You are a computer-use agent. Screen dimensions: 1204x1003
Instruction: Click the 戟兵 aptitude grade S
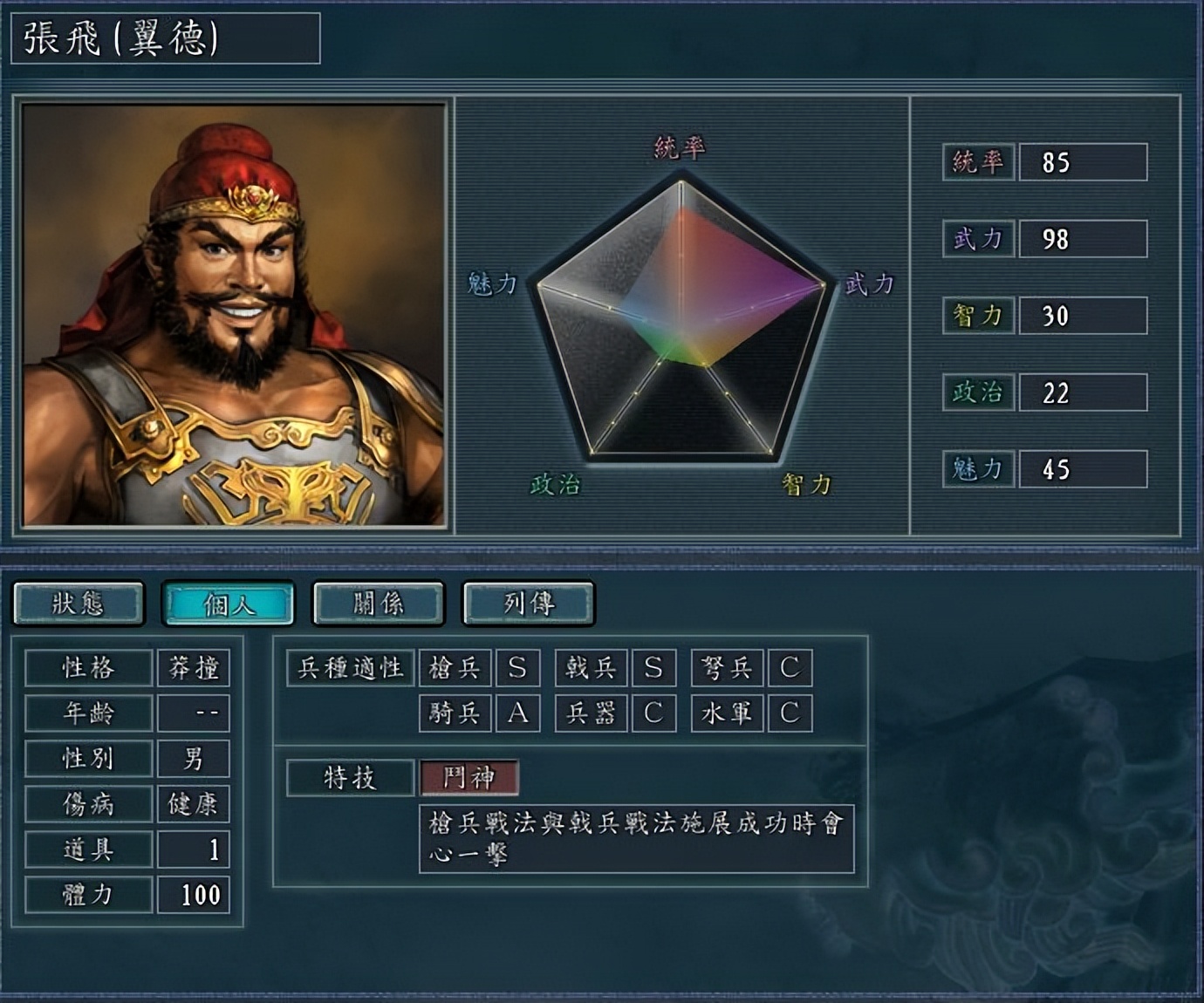point(653,668)
